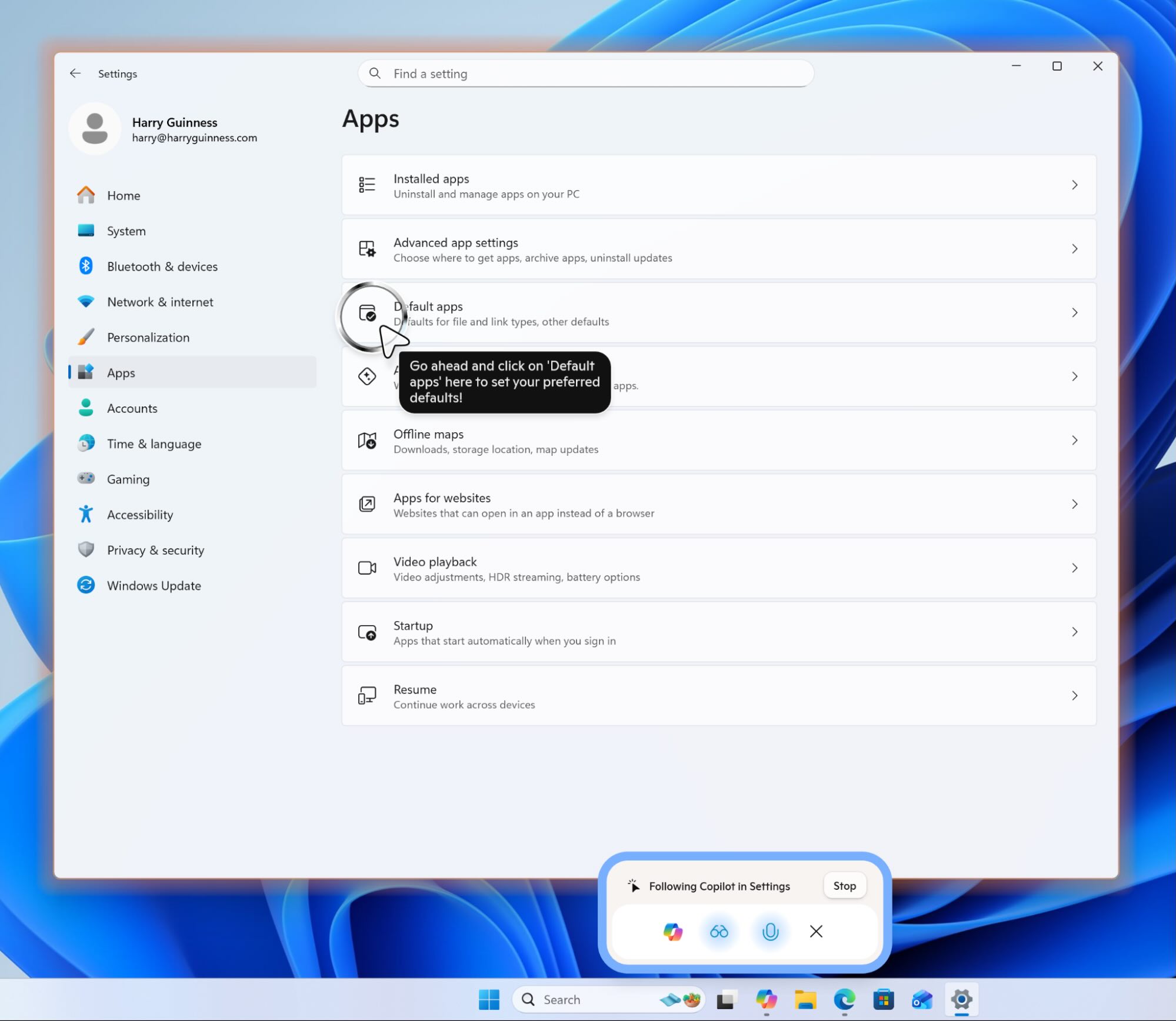Click the Offline maps icon
This screenshot has height=1021, width=1176.
pyautogui.click(x=367, y=441)
